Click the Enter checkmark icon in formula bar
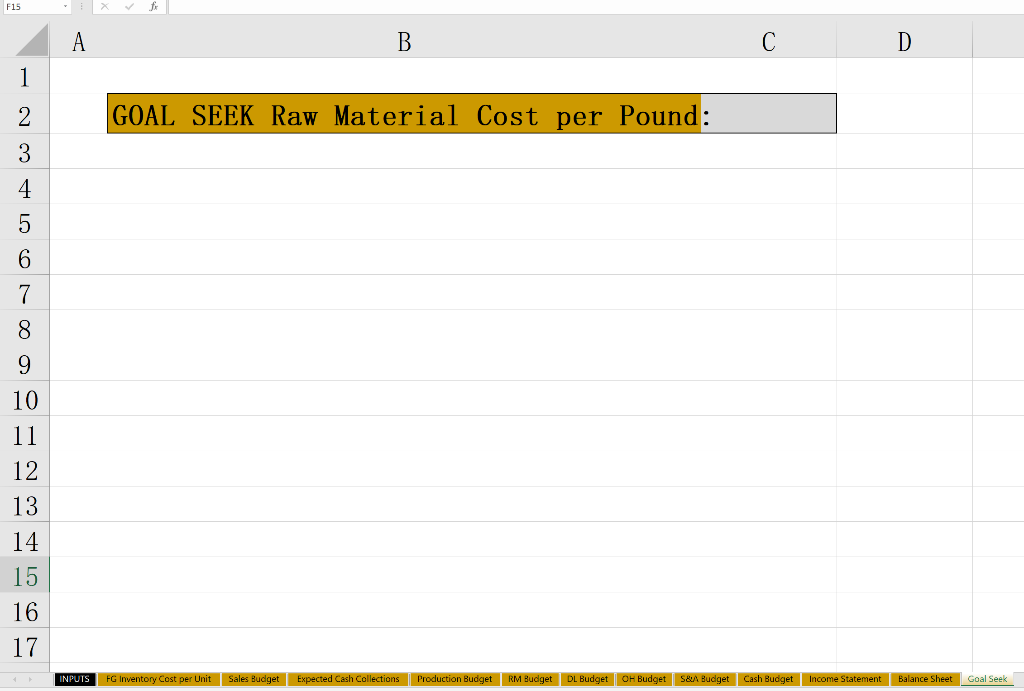The image size is (1024, 691). [129, 7]
